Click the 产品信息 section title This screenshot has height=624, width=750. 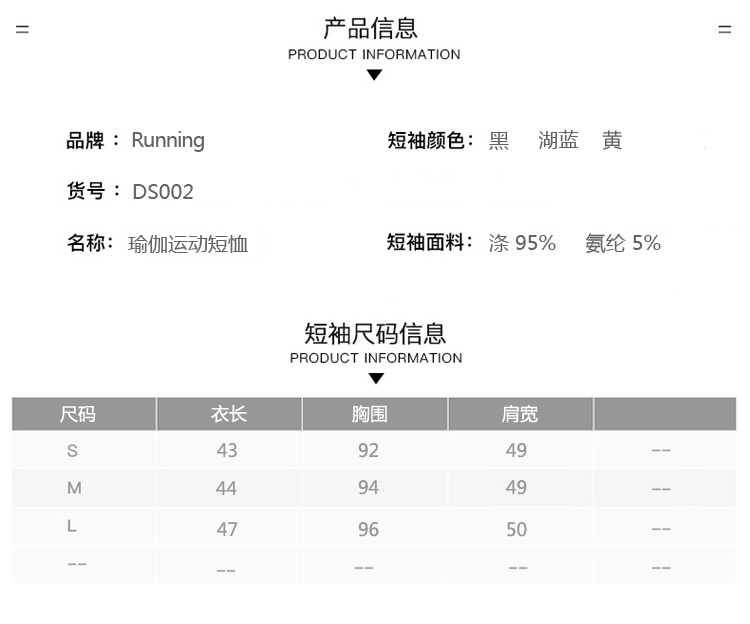pyautogui.click(x=371, y=28)
